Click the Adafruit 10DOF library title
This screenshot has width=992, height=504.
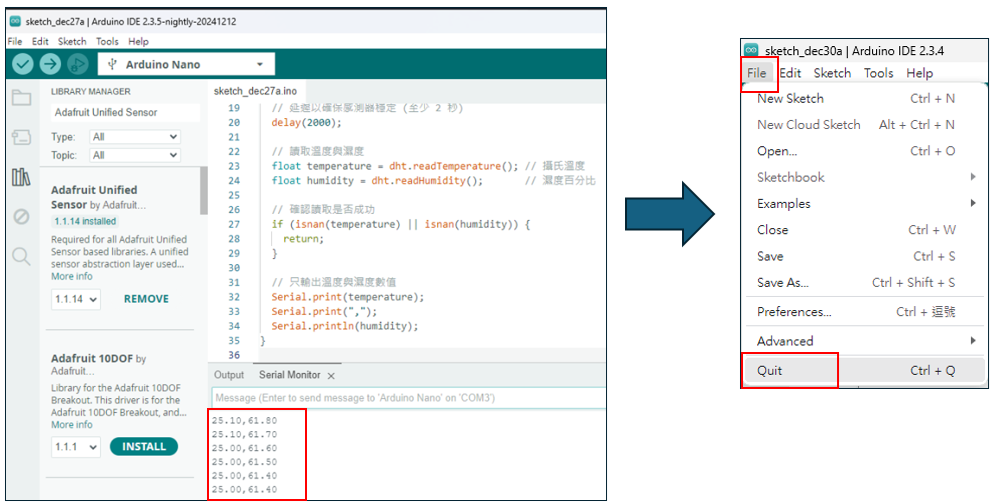pyautogui.click(x=92, y=359)
